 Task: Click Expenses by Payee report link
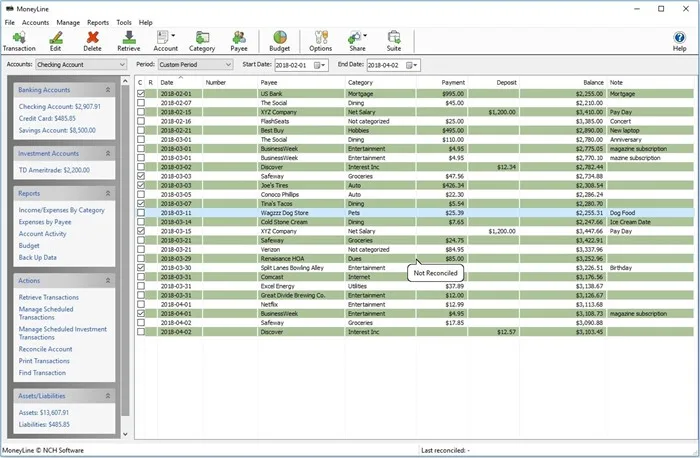point(45,222)
